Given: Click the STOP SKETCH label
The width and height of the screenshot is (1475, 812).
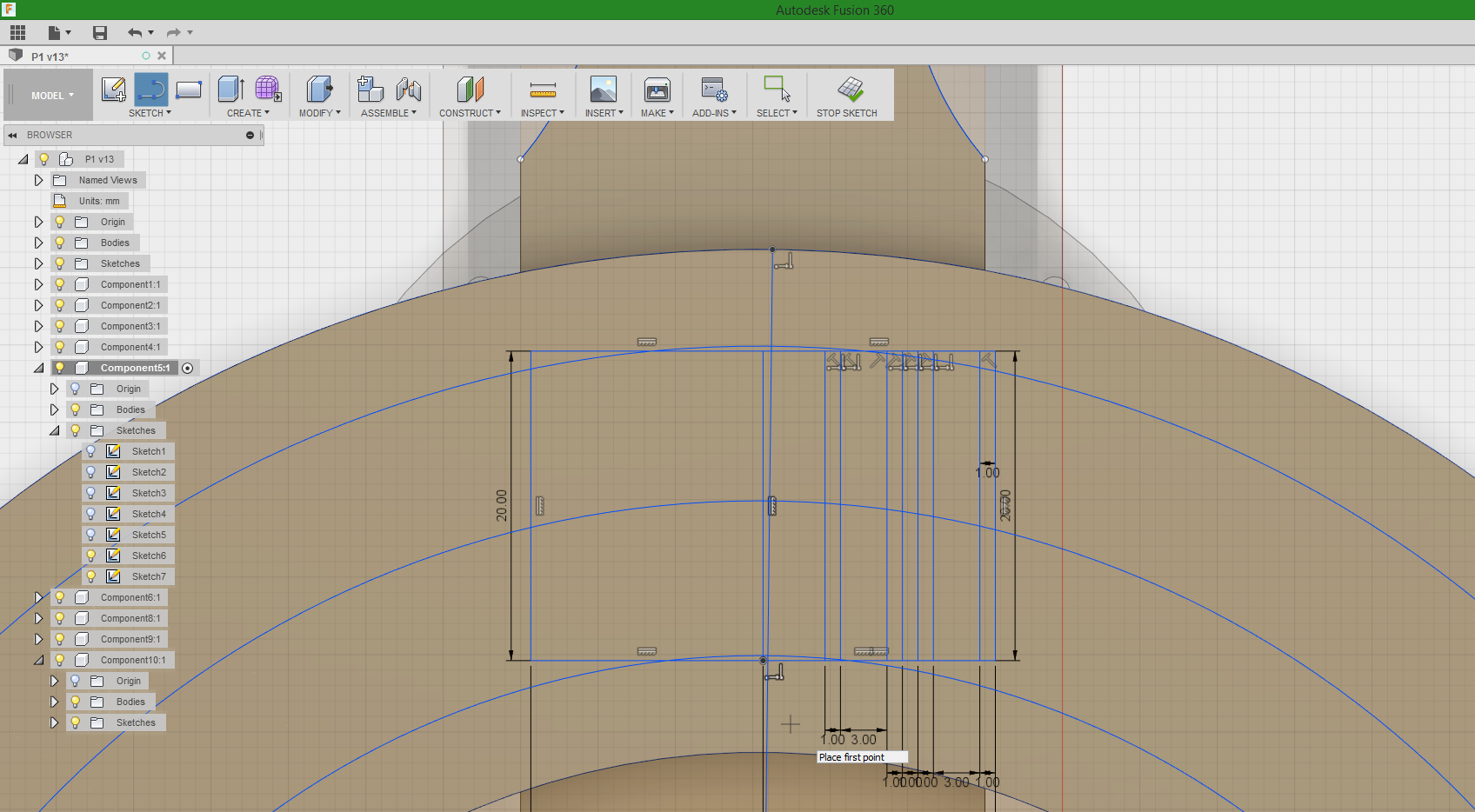Looking at the screenshot, I should pyautogui.click(x=846, y=113).
